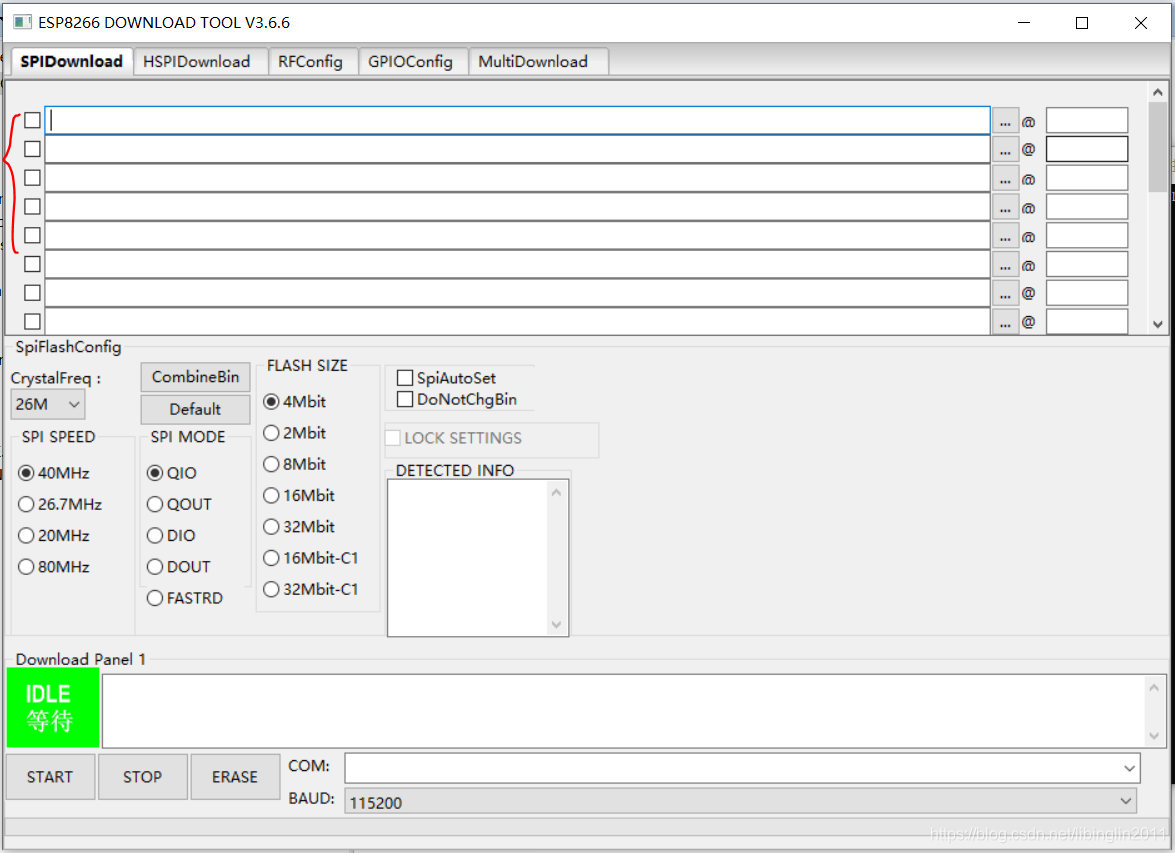Click DETECTED INFO scrollbar up arrow
The image size is (1175, 853).
click(556, 492)
